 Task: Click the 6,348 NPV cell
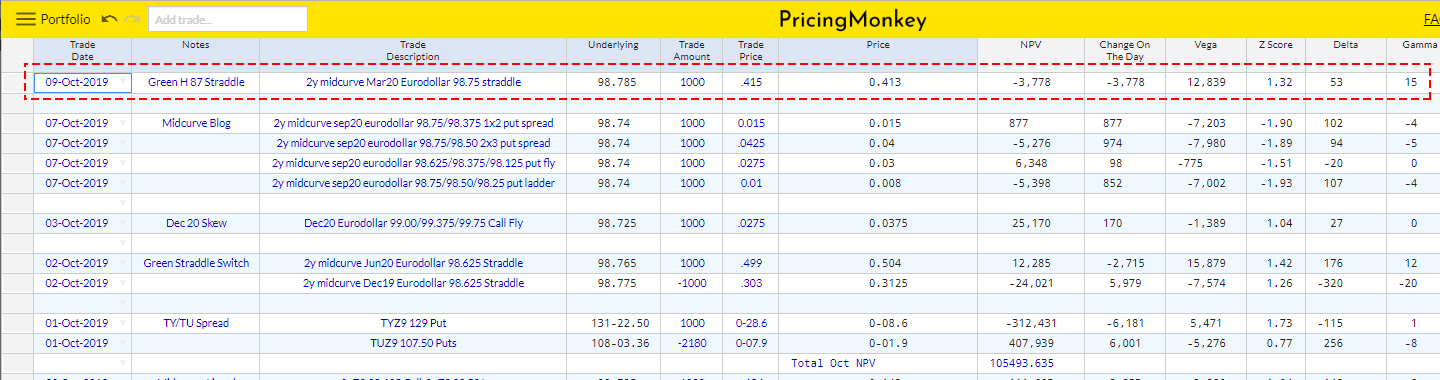coord(1030,163)
